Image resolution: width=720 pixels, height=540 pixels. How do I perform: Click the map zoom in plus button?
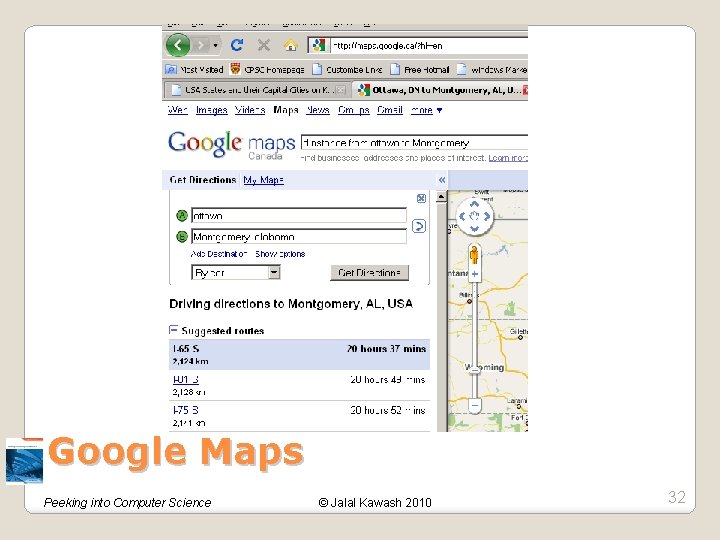pos(475,274)
